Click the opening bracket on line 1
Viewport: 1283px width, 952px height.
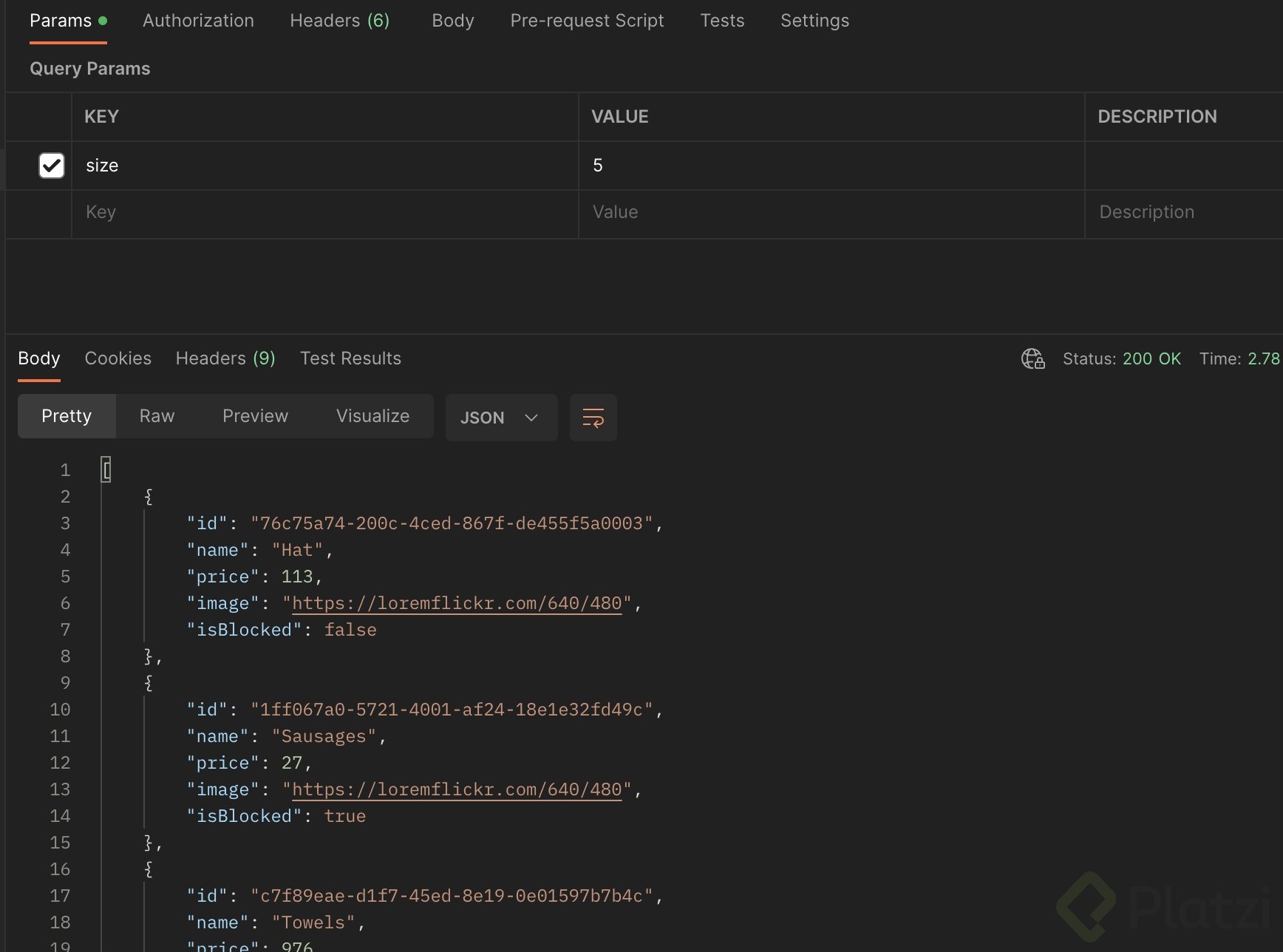(106, 470)
